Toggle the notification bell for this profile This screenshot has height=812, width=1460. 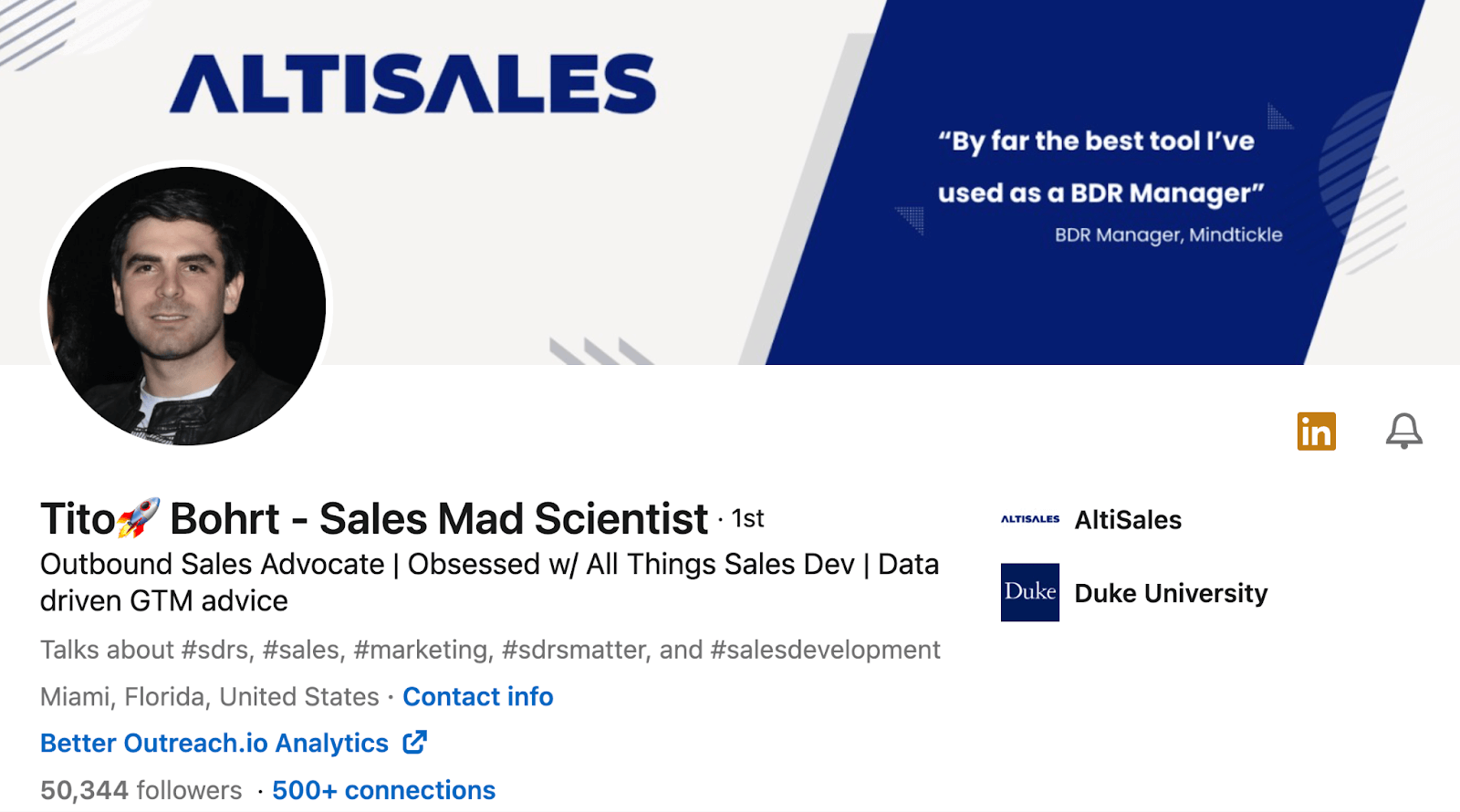(x=1403, y=431)
